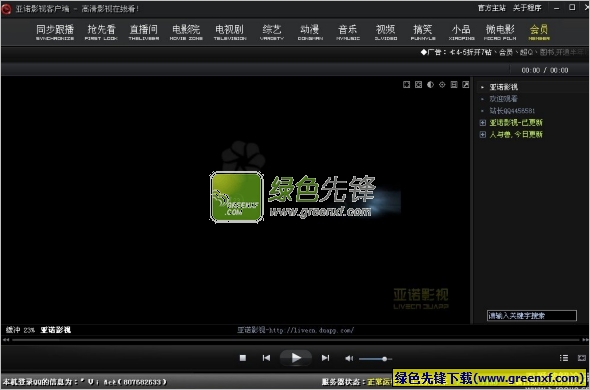Viewport: 590px width, 390px height.
Task: Click the first video overlay icon (fit screen)
Action: (406, 85)
